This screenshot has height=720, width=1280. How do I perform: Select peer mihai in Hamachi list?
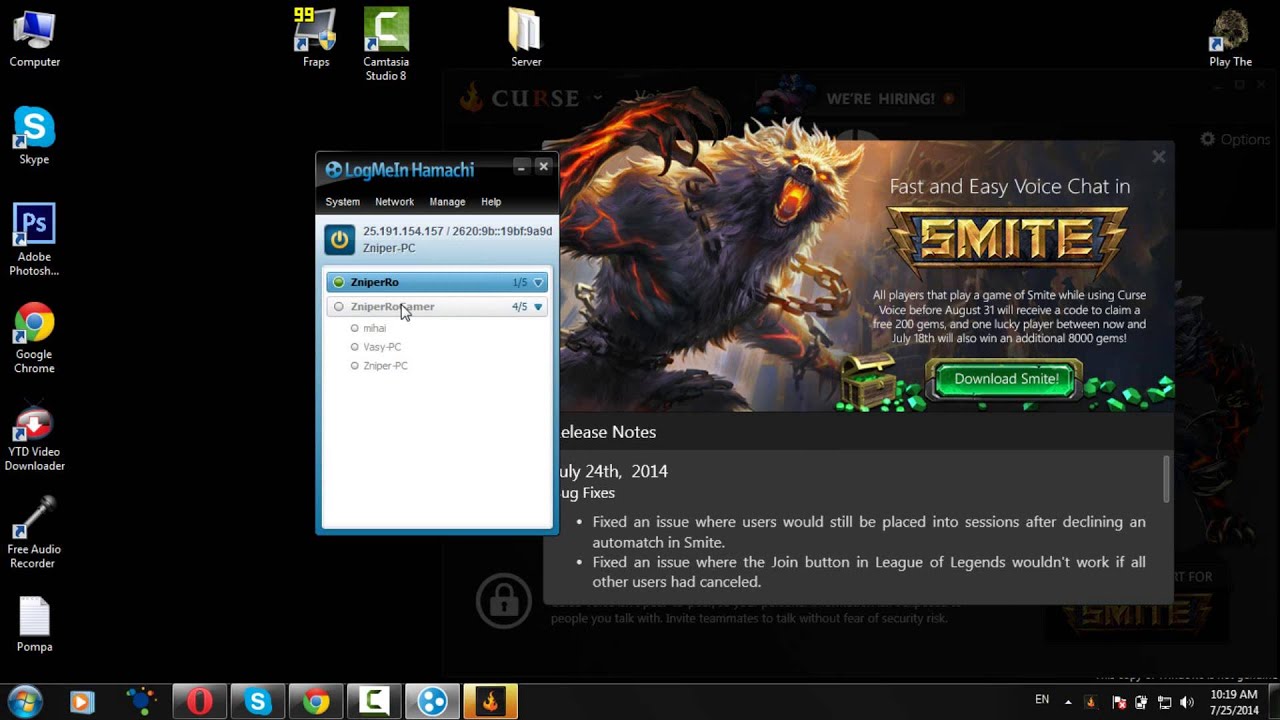375,328
